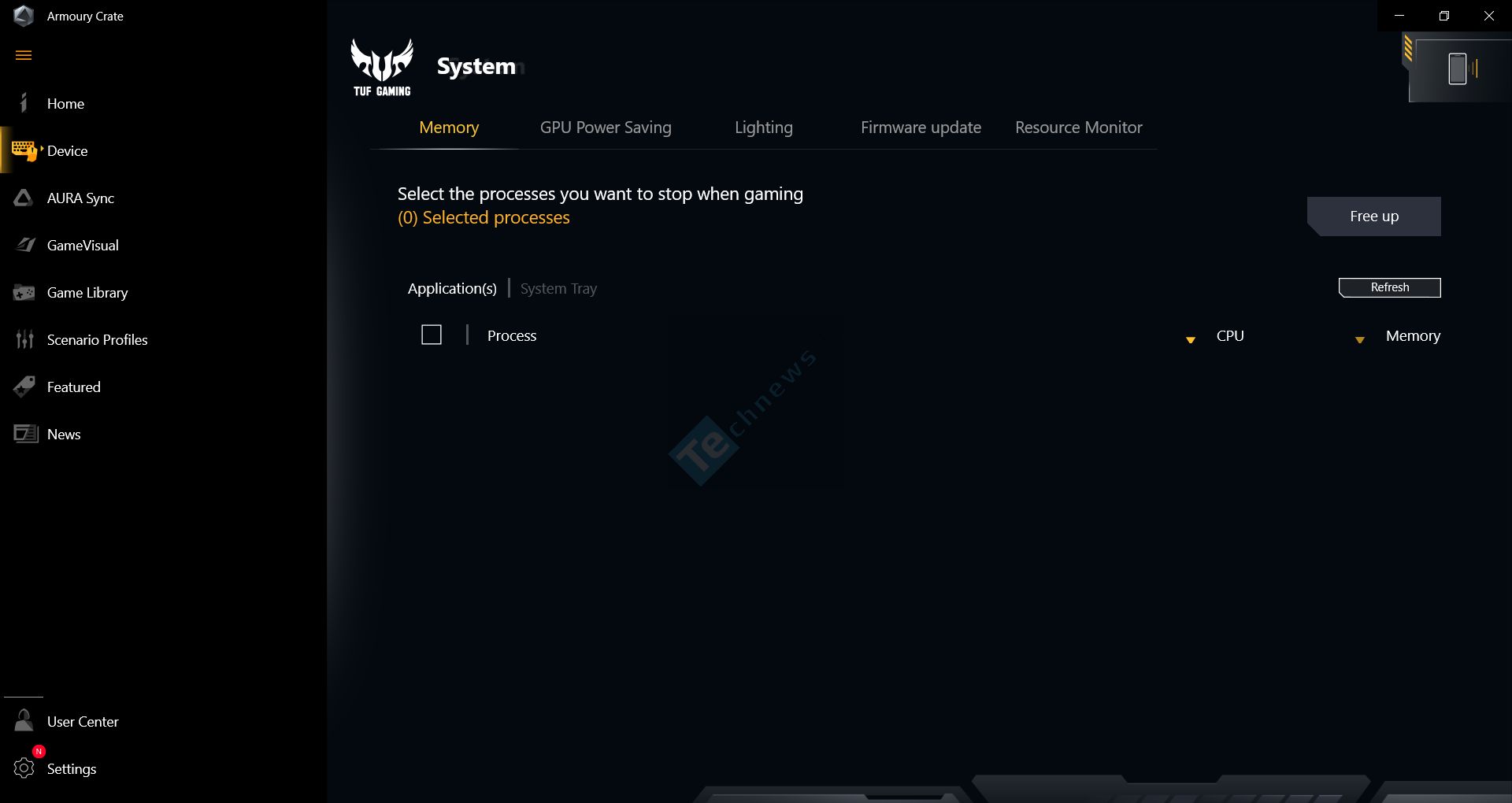Switch to System Tray list
Image resolution: width=1512 pixels, height=803 pixels.
558,289
